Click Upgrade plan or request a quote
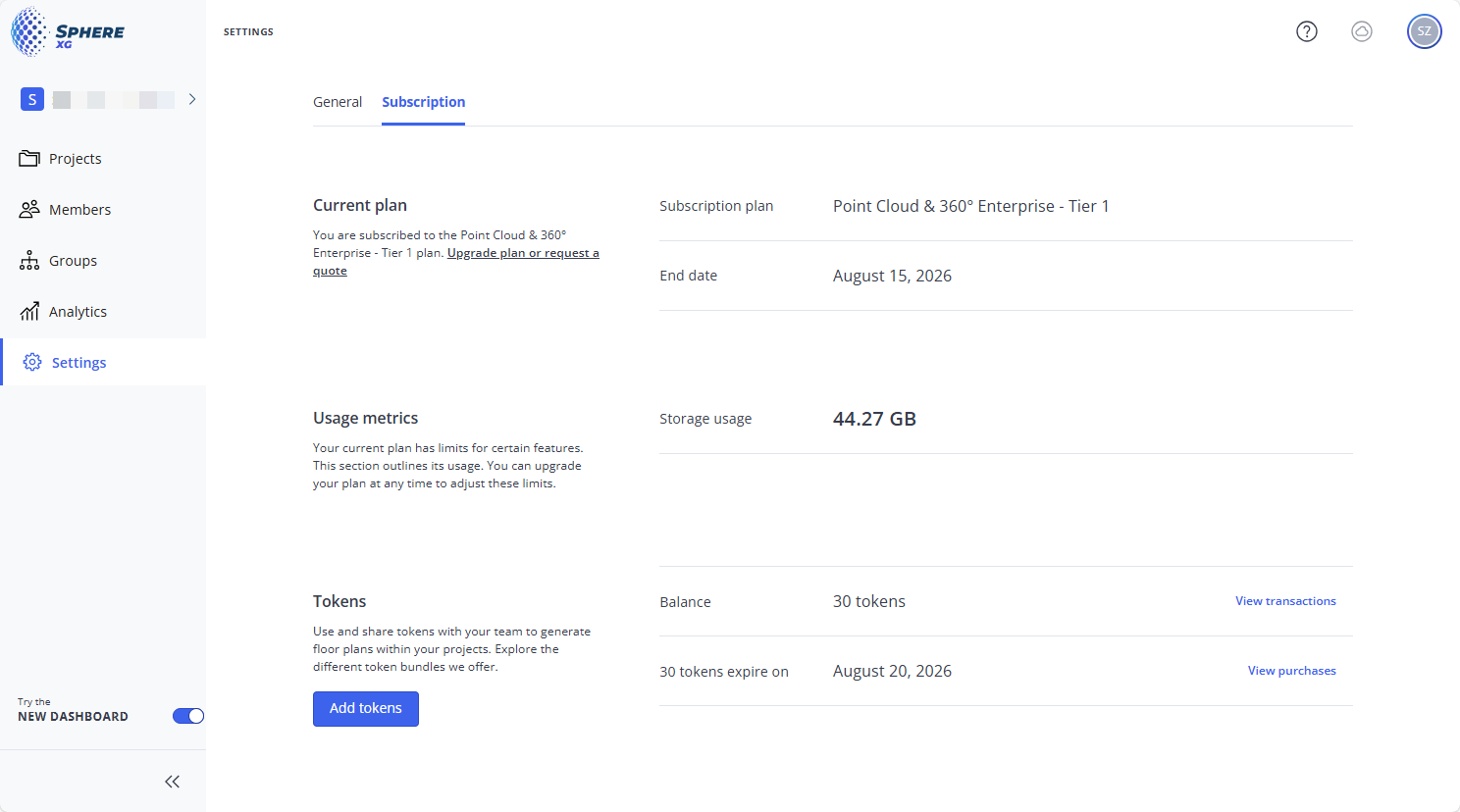Viewport: 1460px width, 812px height. tap(522, 253)
